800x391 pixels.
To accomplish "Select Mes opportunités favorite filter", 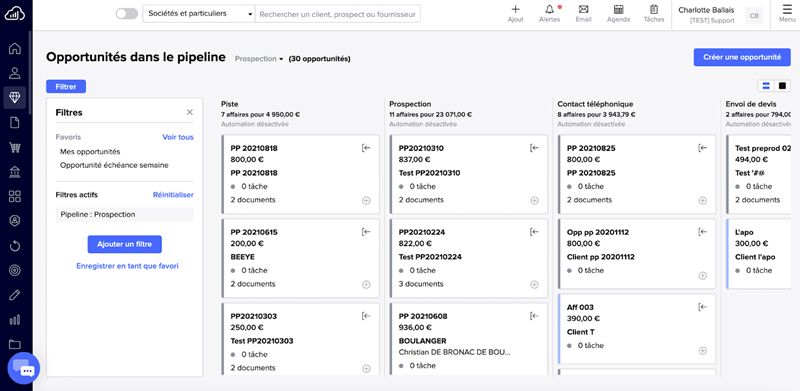I will tap(90, 152).
